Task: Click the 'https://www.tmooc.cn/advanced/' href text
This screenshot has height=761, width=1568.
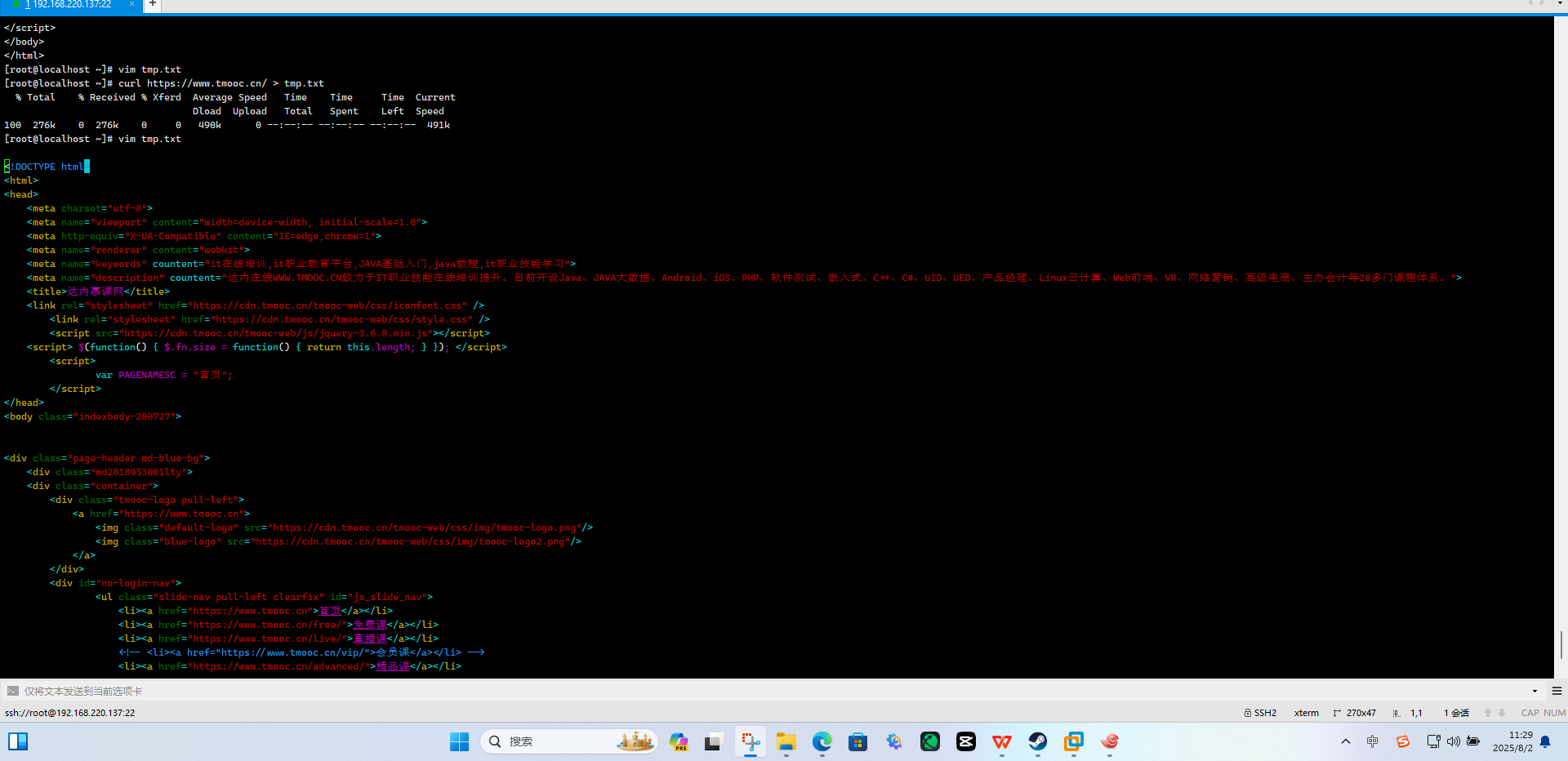Action: (278, 666)
